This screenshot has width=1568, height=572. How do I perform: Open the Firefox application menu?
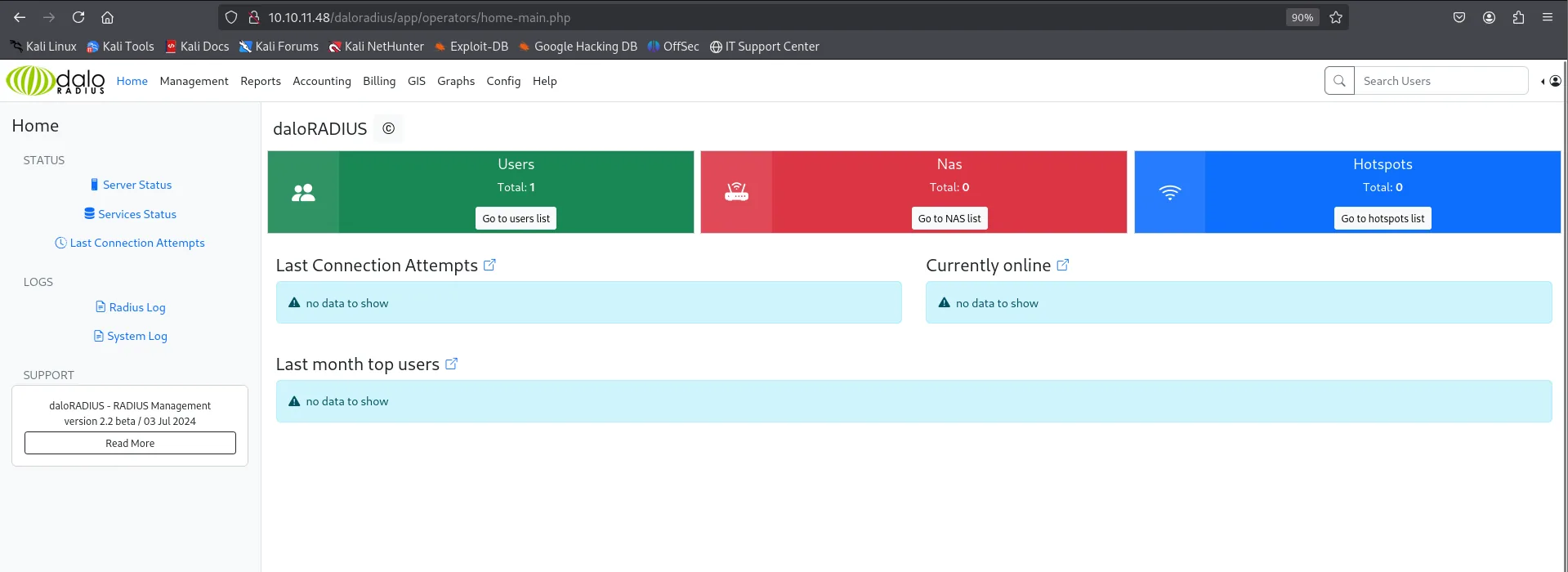[x=1548, y=17]
